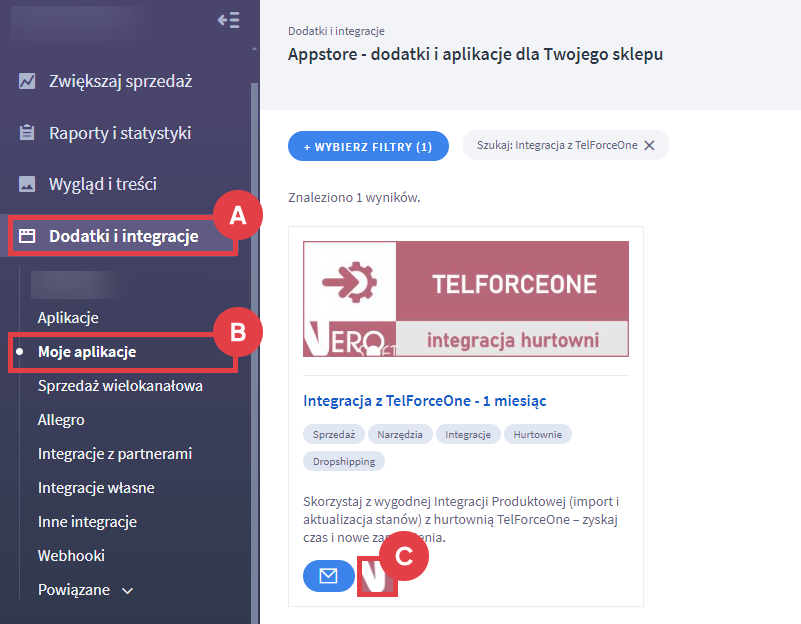Screen dimensions: 801x624
Task: Open the Wybierz filtry (1) filter selector
Action: [x=368, y=147]
